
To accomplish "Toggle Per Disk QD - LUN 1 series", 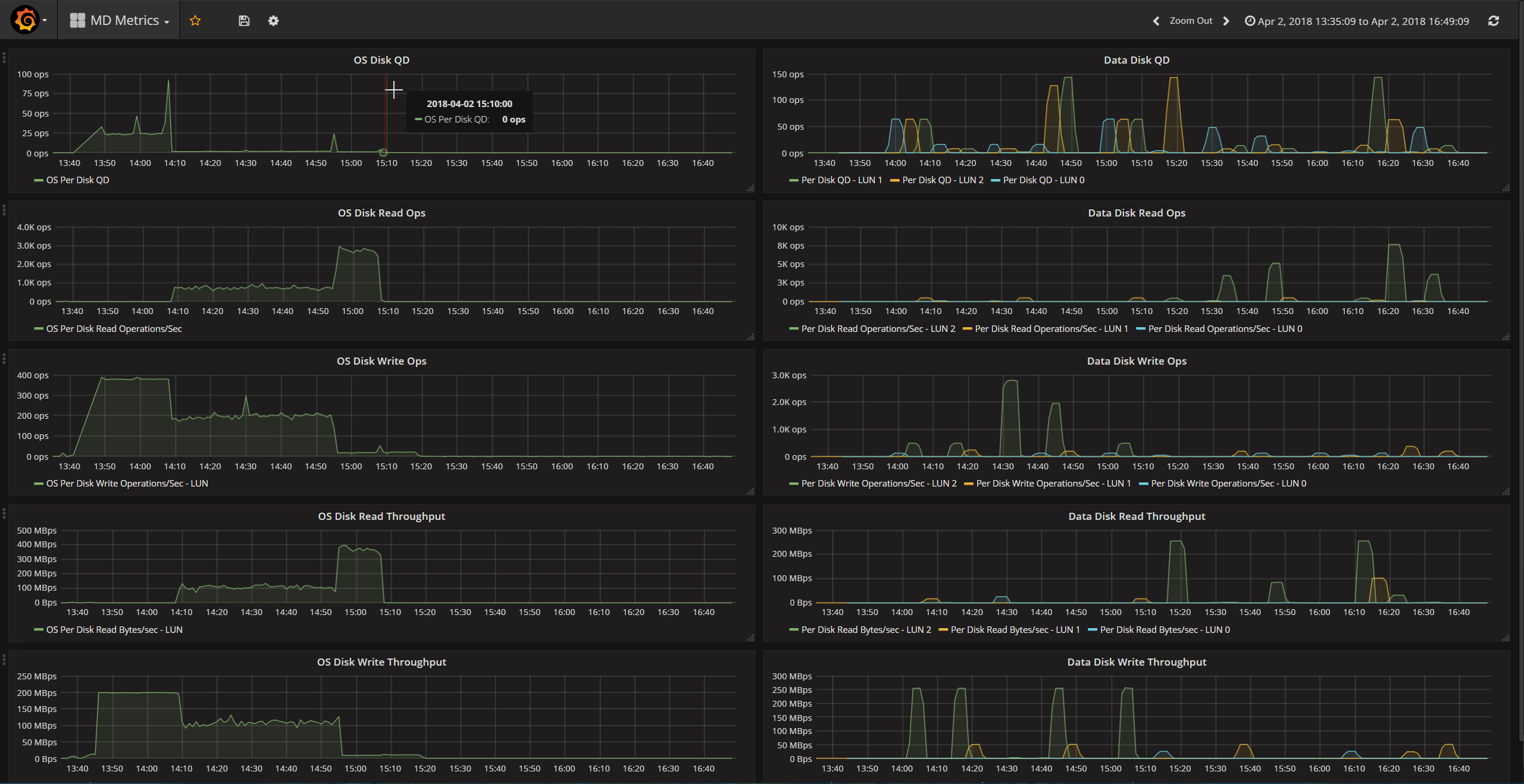I will click(x=841, y=180).
